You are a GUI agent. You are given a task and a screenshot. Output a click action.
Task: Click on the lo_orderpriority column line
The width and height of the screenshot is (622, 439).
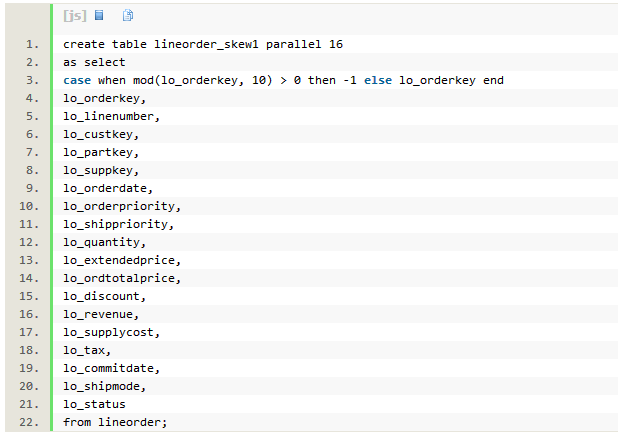coord(121,206)
